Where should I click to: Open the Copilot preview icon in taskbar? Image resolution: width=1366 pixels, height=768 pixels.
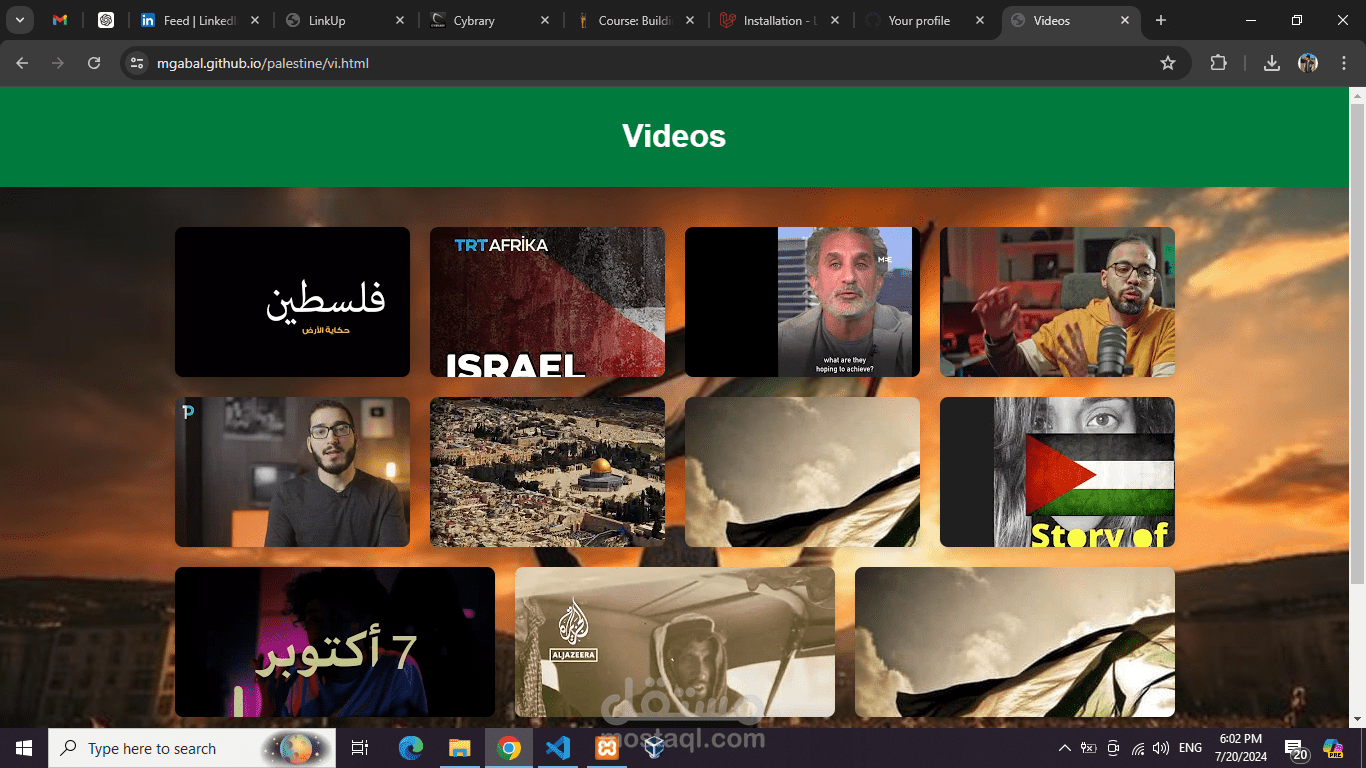coord(1333,748)
